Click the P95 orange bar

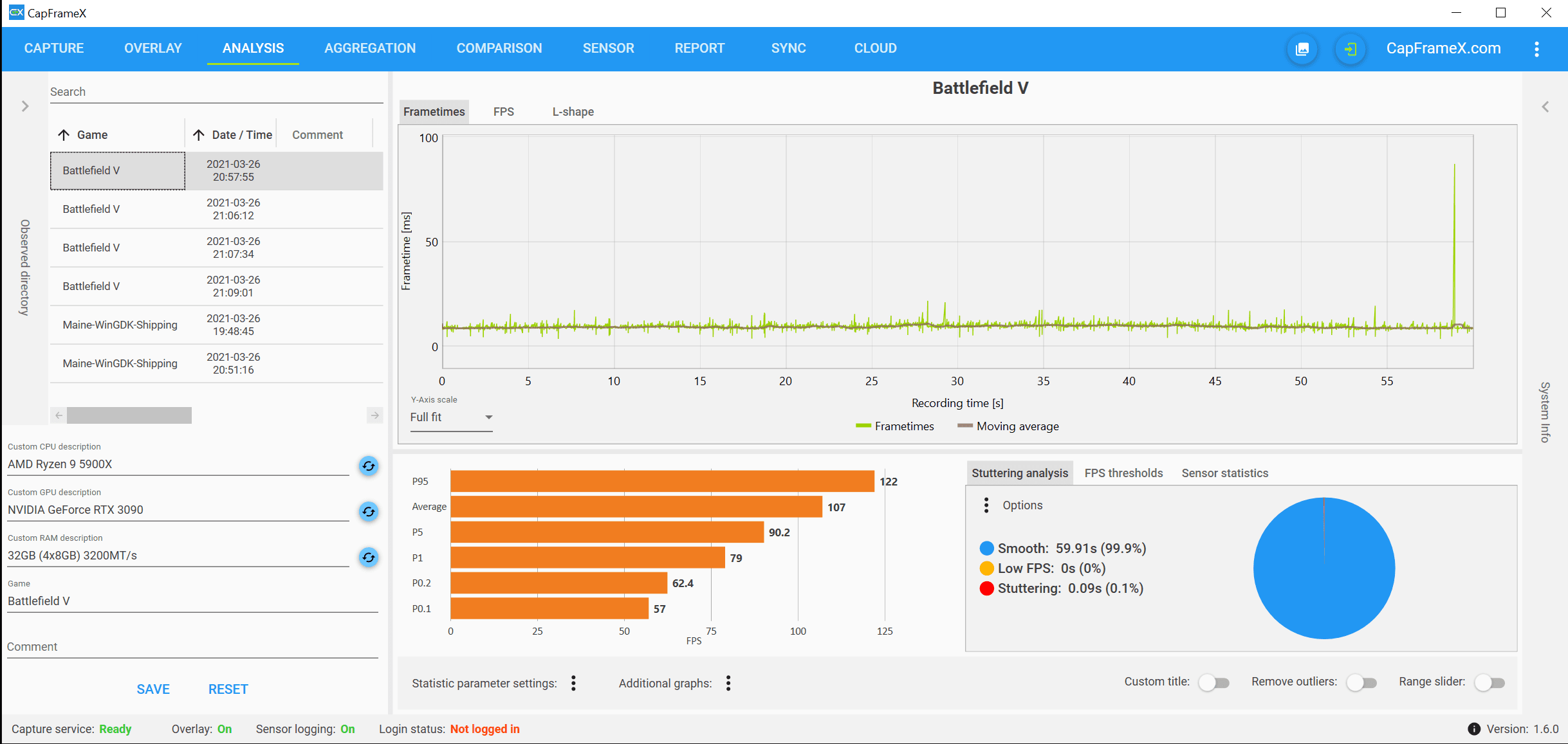663,482
